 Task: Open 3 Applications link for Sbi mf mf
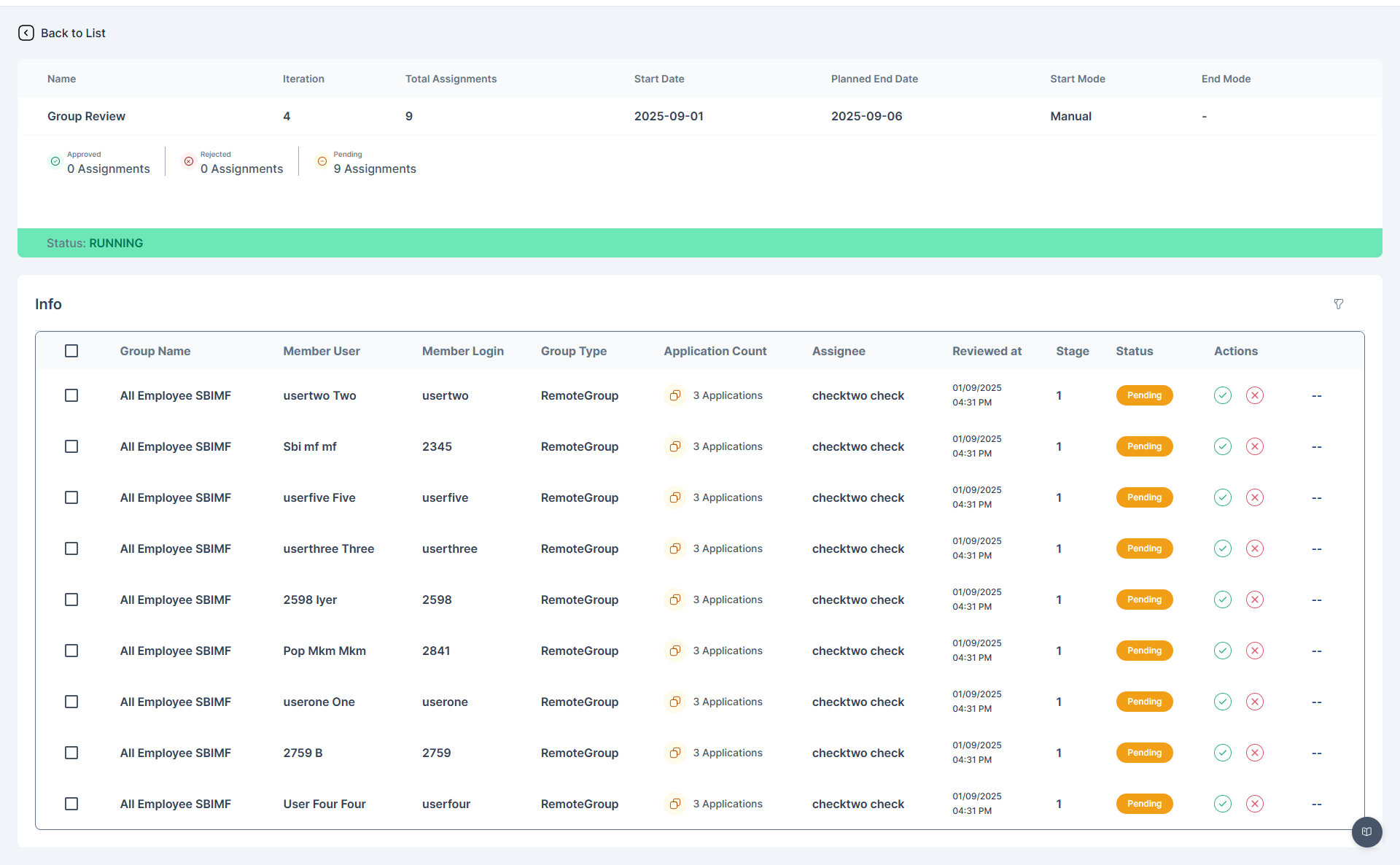tap(728, 446)
